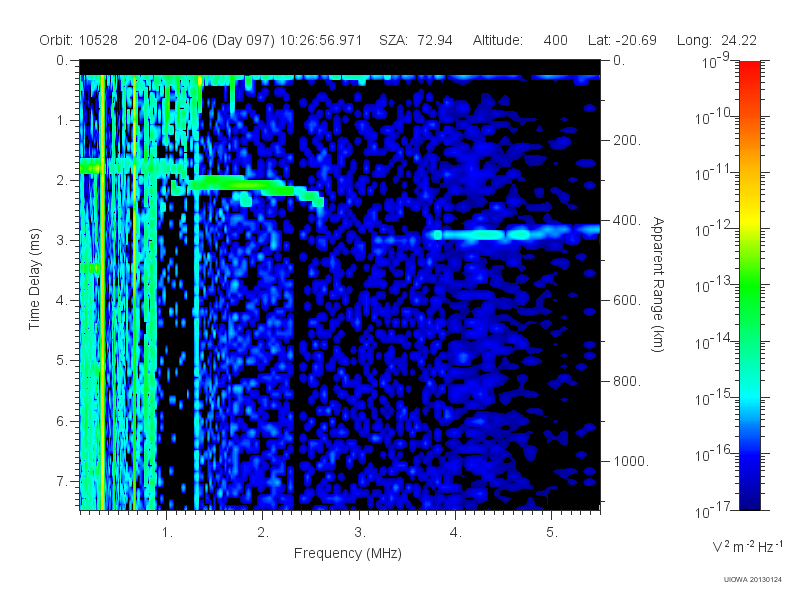Click the V² m⁻² Hz⁻¹ units label
Image resolution: width=800 pixels, height=600 pixels.
pos(747,546)
